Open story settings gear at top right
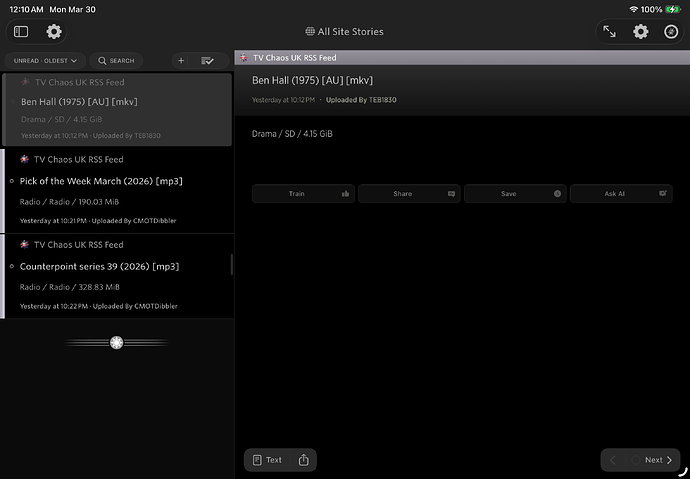Screen dimensions: 690x479 [x=641, y=32]
